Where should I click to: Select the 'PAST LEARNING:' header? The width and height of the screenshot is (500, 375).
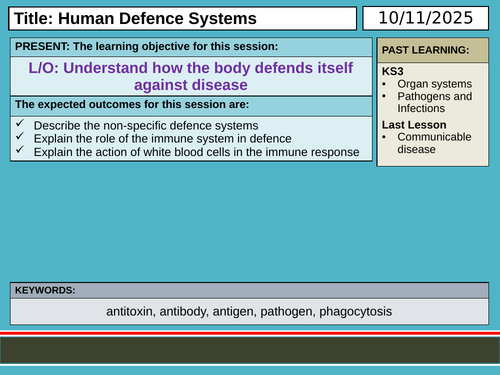coord(425,50)
